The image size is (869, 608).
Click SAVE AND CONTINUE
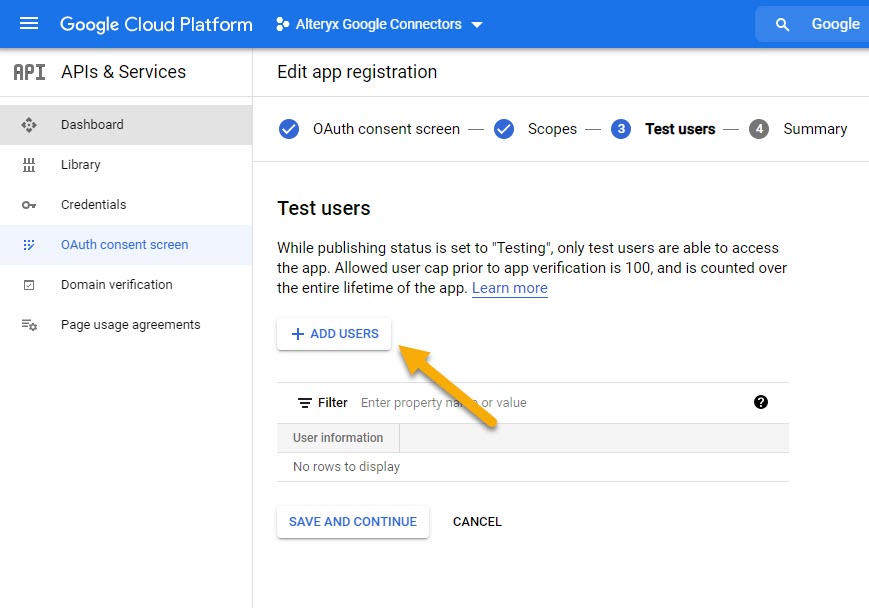pos(352,521)
